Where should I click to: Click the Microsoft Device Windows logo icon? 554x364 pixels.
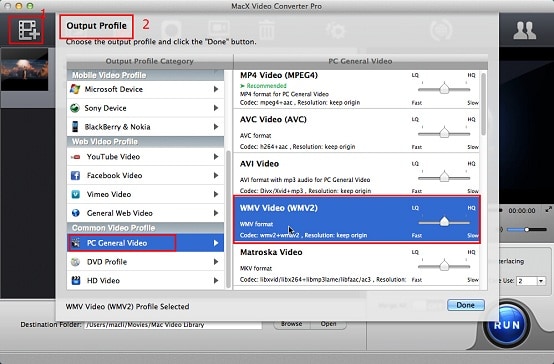75,89
